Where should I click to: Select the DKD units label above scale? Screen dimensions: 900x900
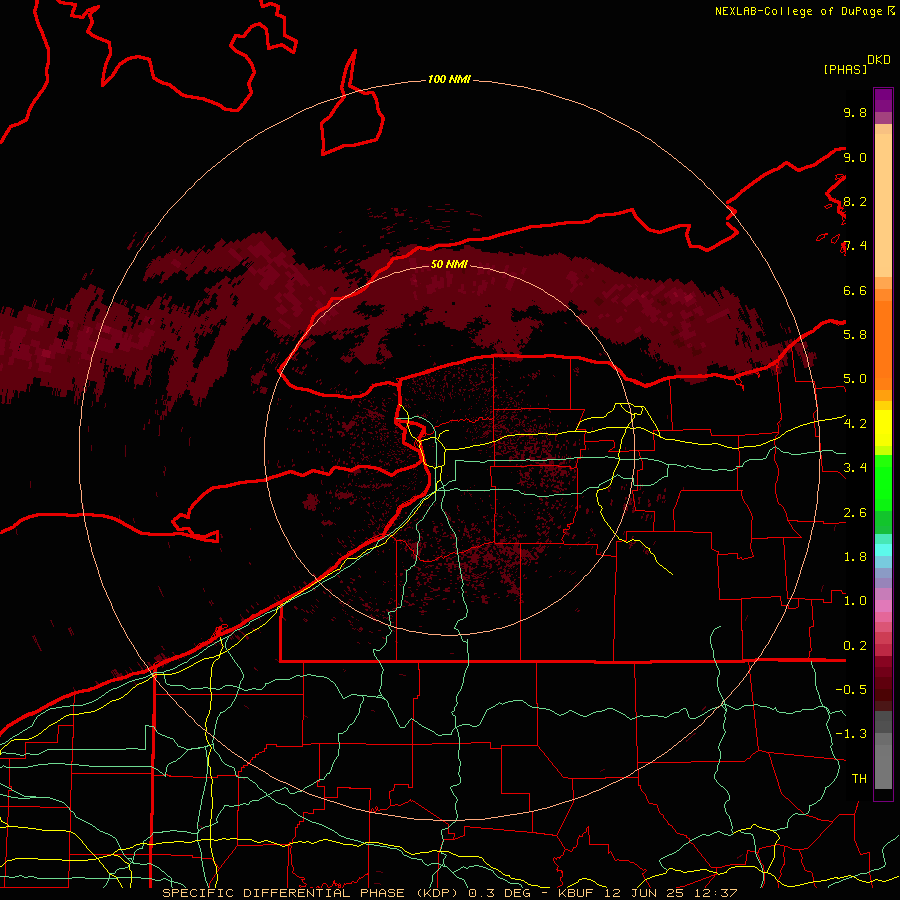point(879,60)
